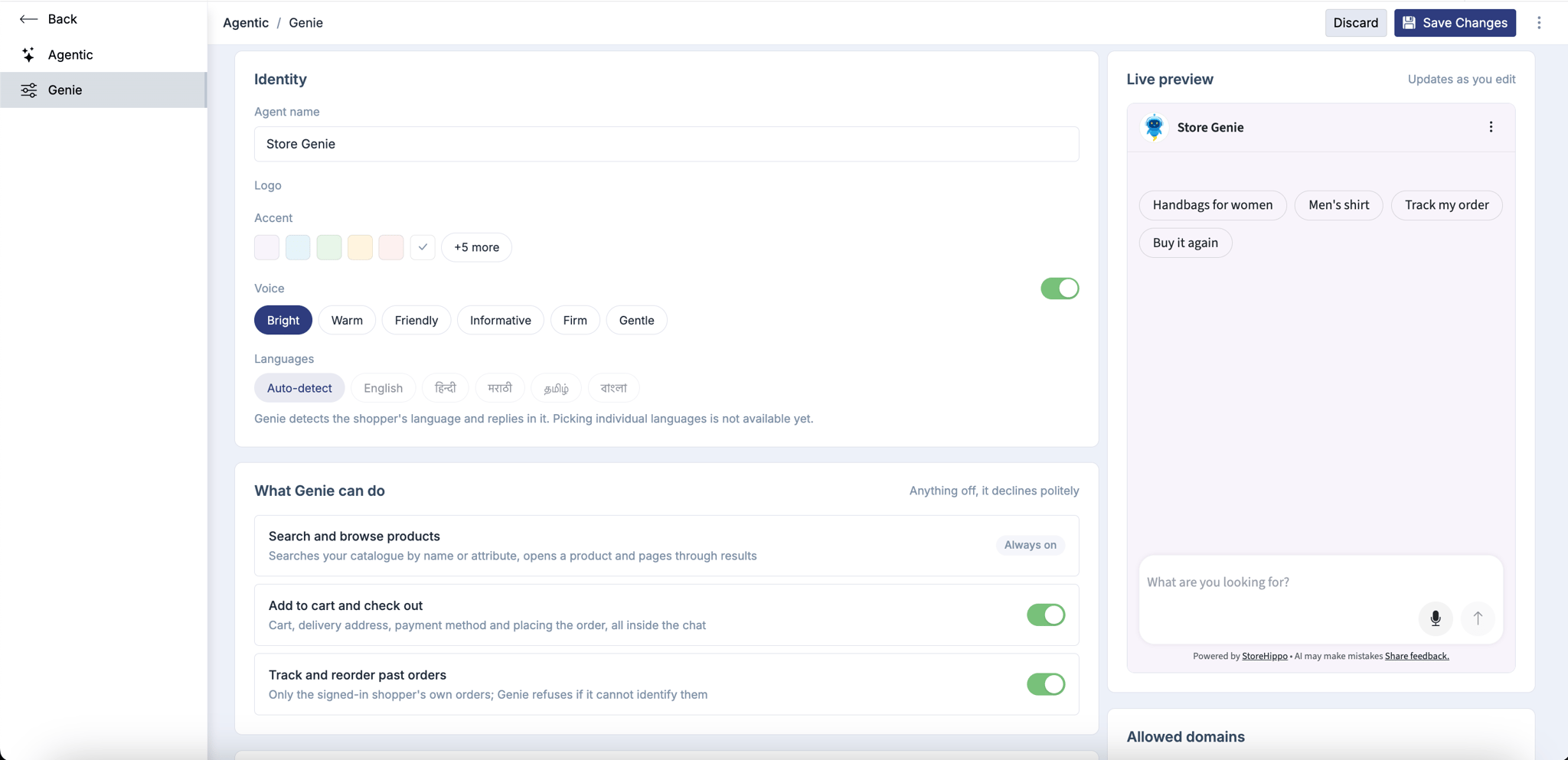Screen dimensions: 1568x760
Task: Navigate to Agentic via the breadcrumb
Action: click(246, 23)
